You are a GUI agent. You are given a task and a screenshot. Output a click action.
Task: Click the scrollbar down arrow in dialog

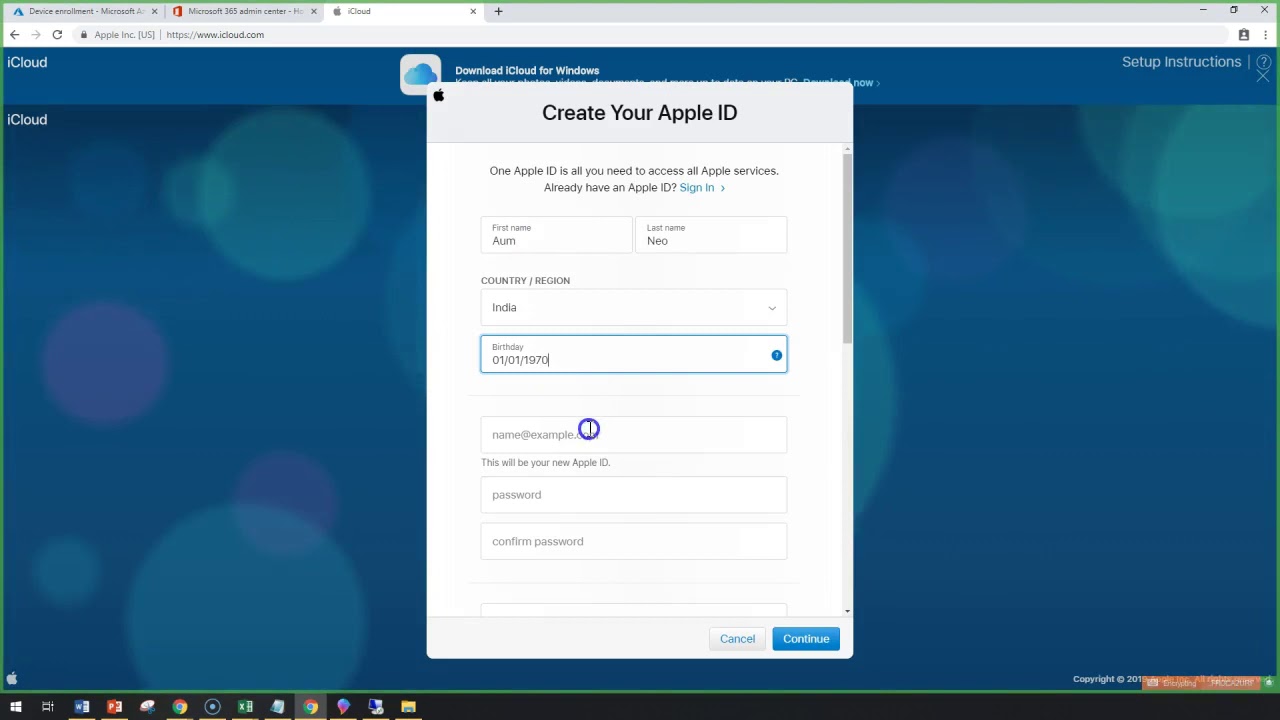point(848,611)
